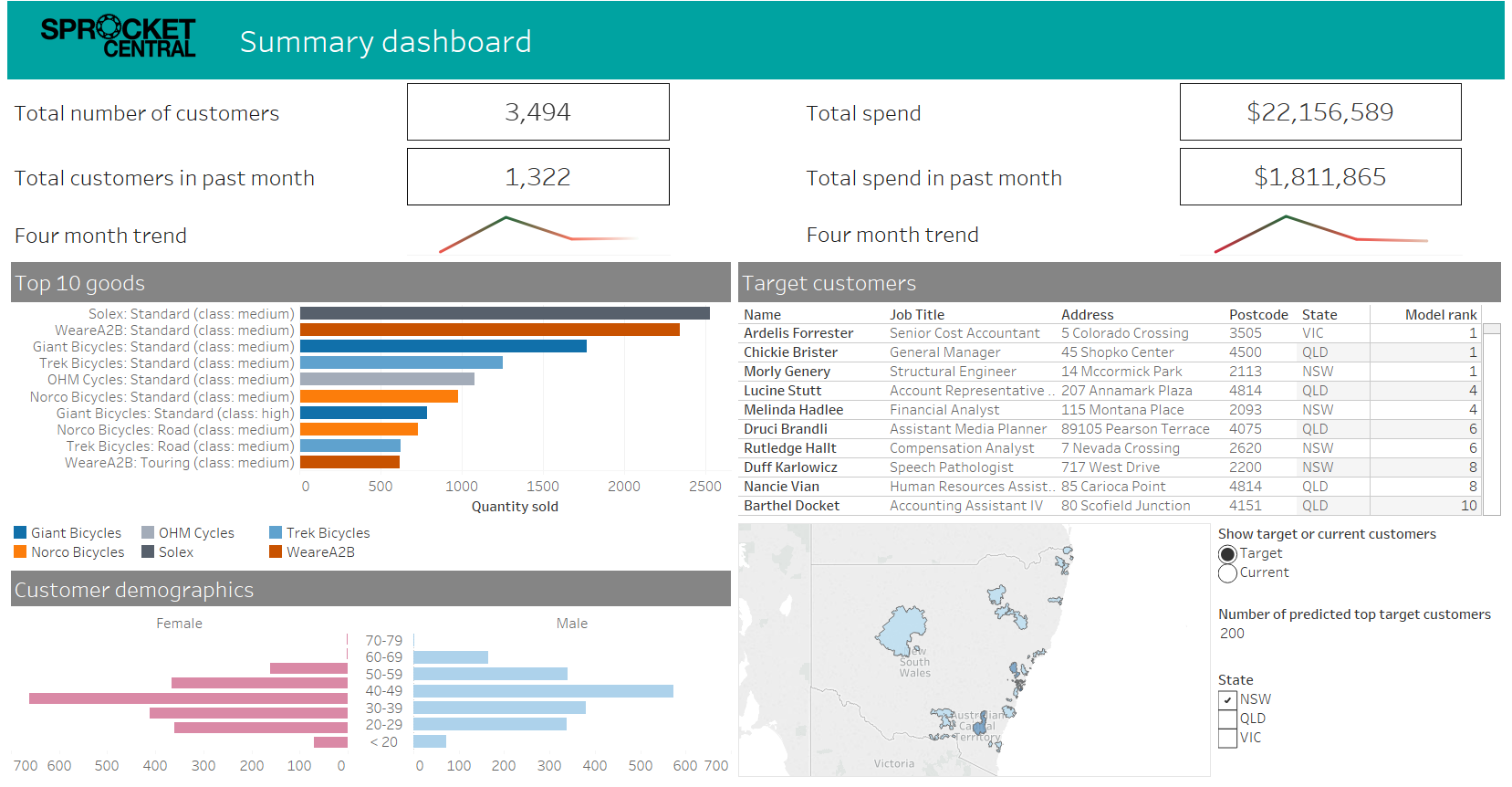Click the Norco Bicycles Road bar
Image resolution: width=1512 pixels, height=787 pixels.
(x=359, y=429)
